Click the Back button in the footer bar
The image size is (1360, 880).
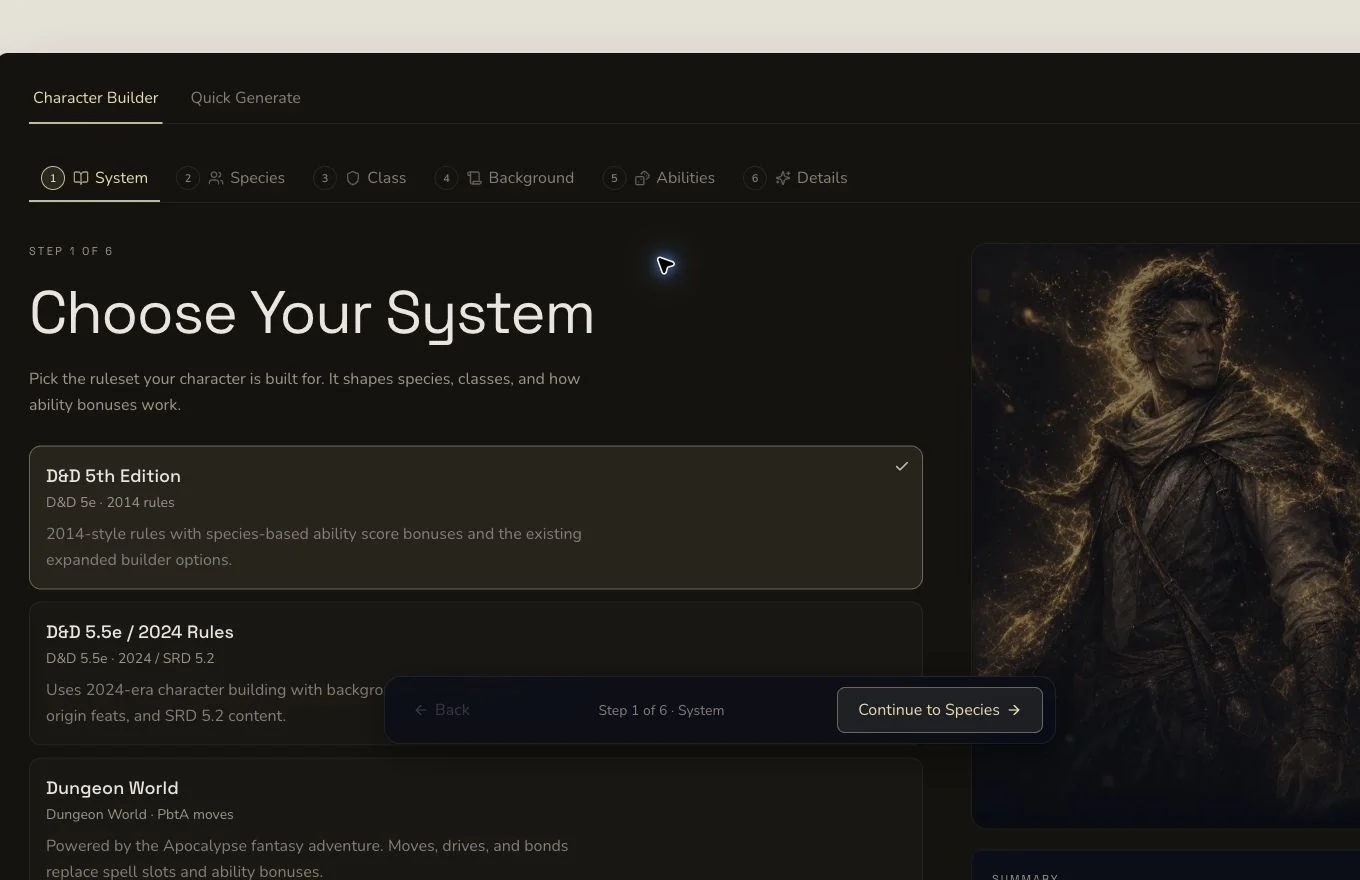click(442, 710)
